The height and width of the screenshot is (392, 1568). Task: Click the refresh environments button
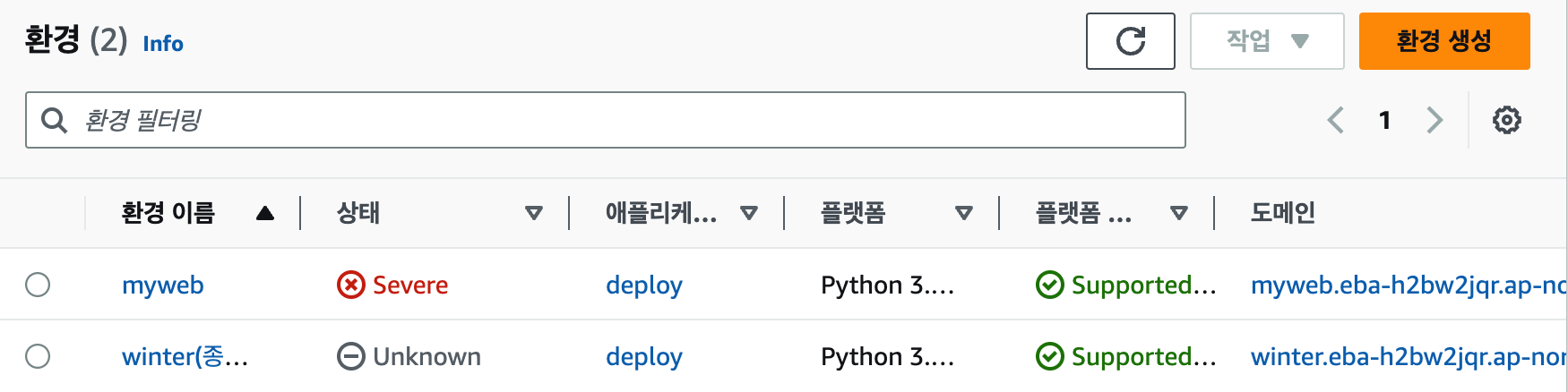(1130, 41)
